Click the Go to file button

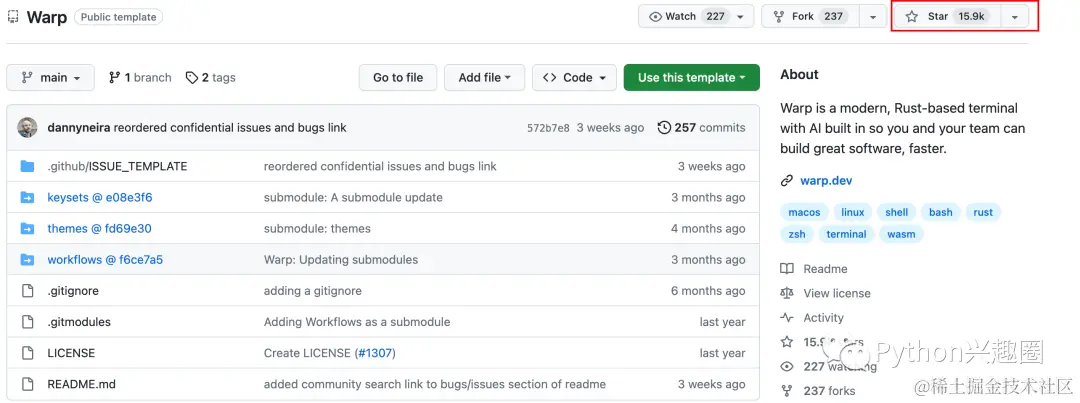398,78
